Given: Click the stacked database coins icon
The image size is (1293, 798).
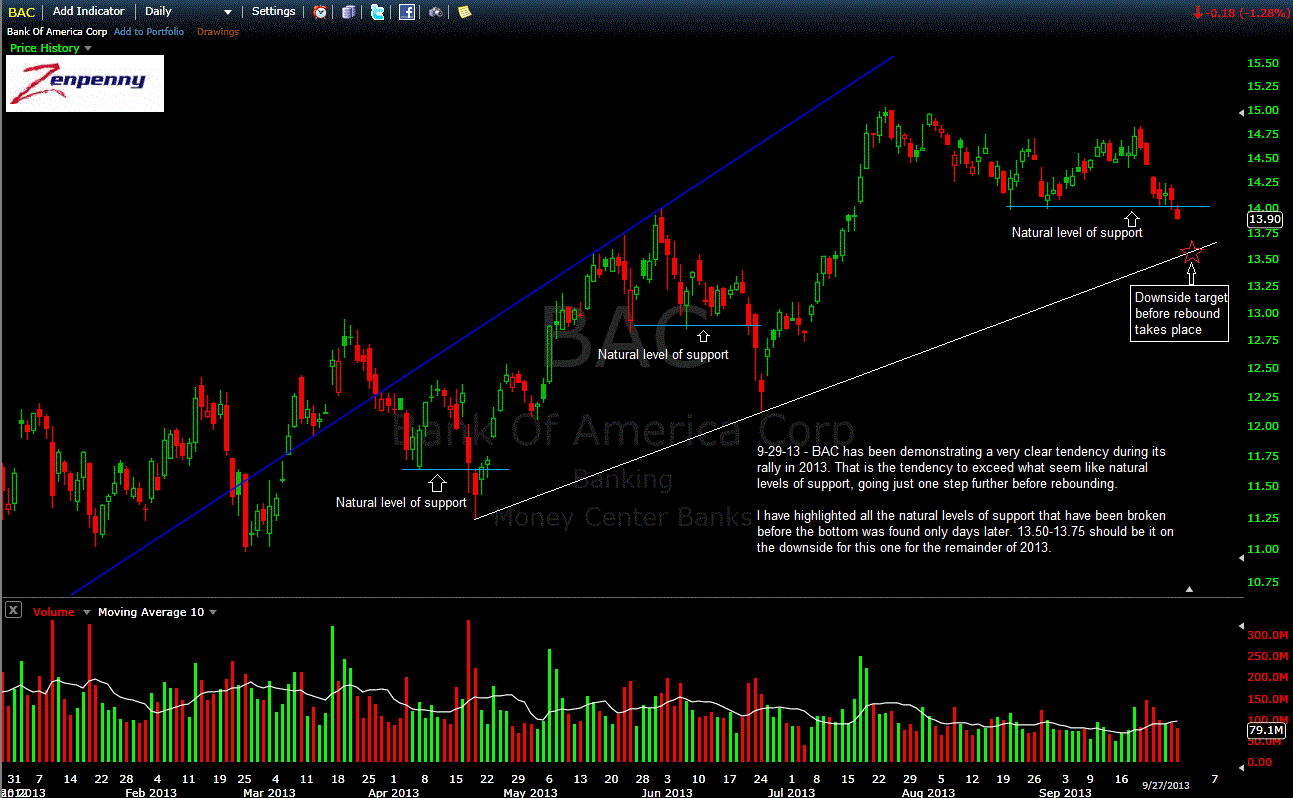Looking at the screenshot, I should pyautogui.click(x=348, y=12).
